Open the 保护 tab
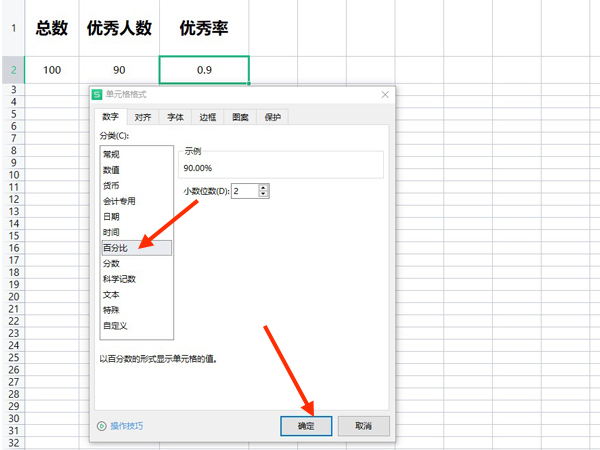The width and height of the screenshot is (600, 450). [x=272, y=117]
